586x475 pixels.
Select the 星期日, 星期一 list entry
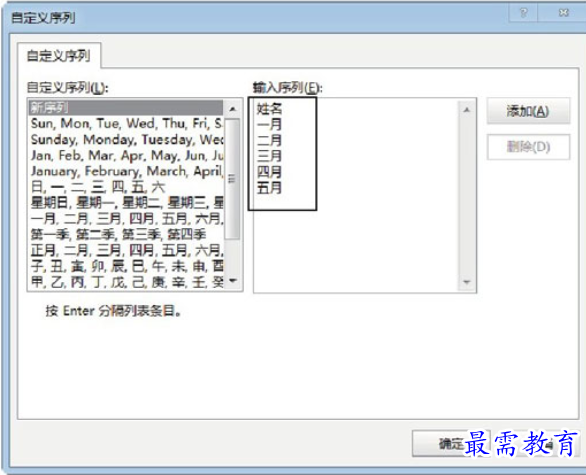[126, 203]
